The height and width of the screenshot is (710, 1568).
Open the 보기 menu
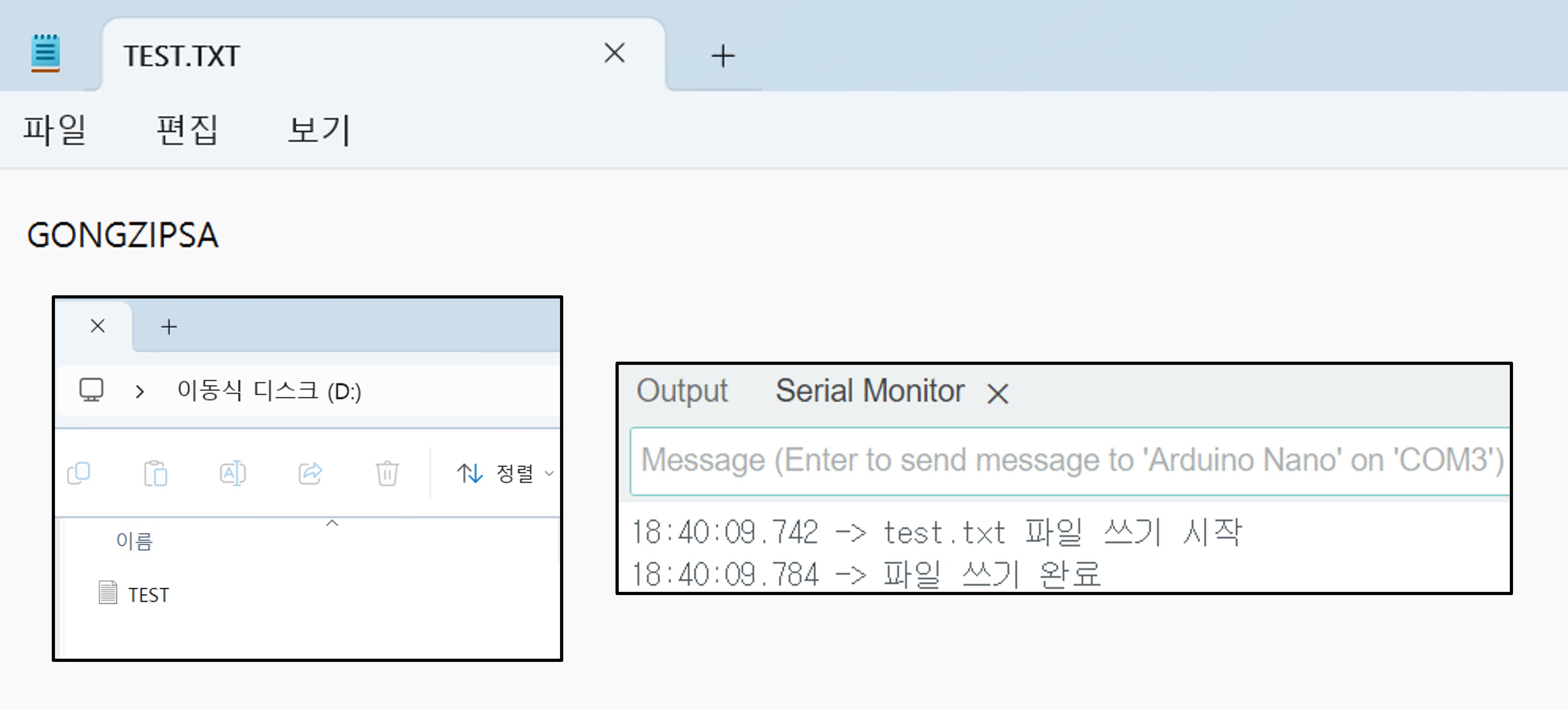(319, 130)
